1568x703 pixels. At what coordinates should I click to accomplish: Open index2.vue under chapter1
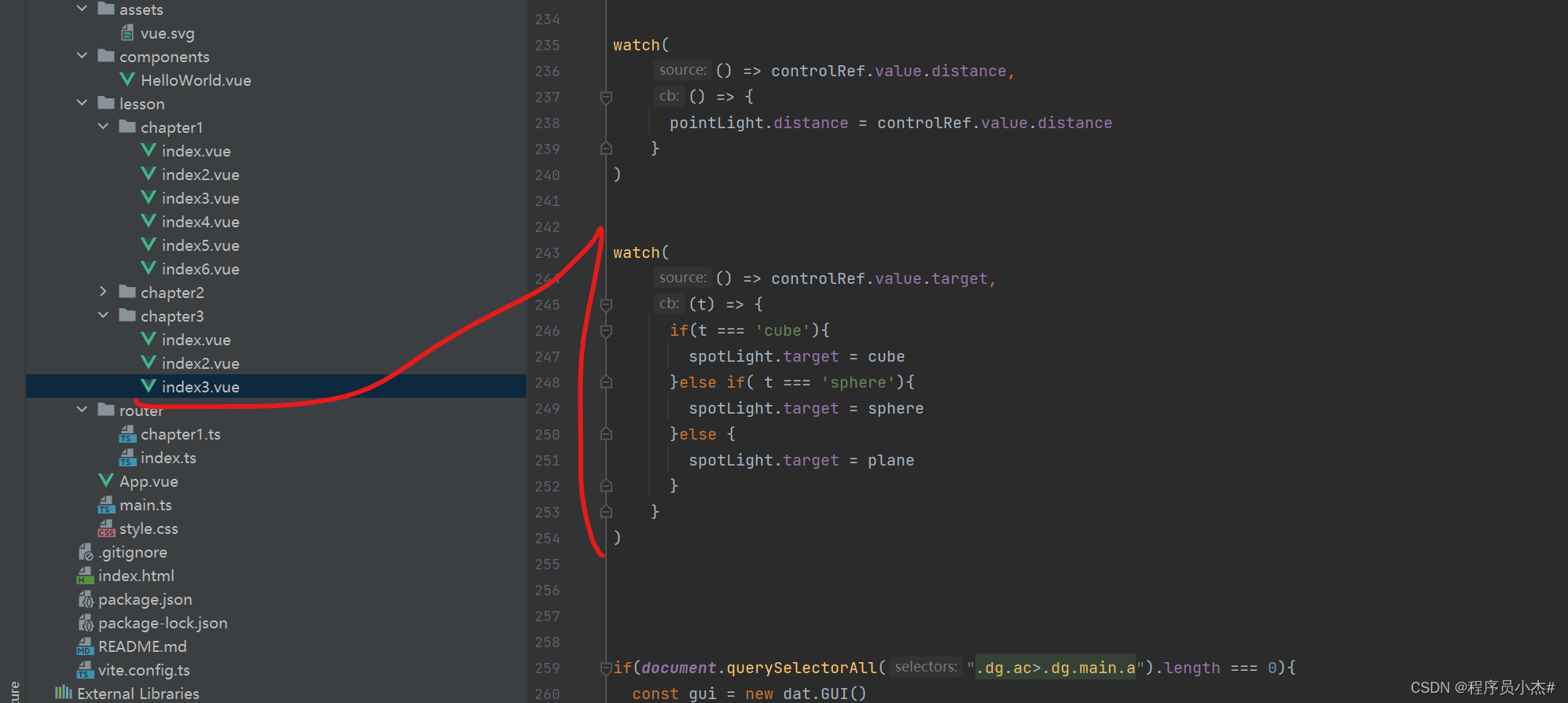pos(200,175)
